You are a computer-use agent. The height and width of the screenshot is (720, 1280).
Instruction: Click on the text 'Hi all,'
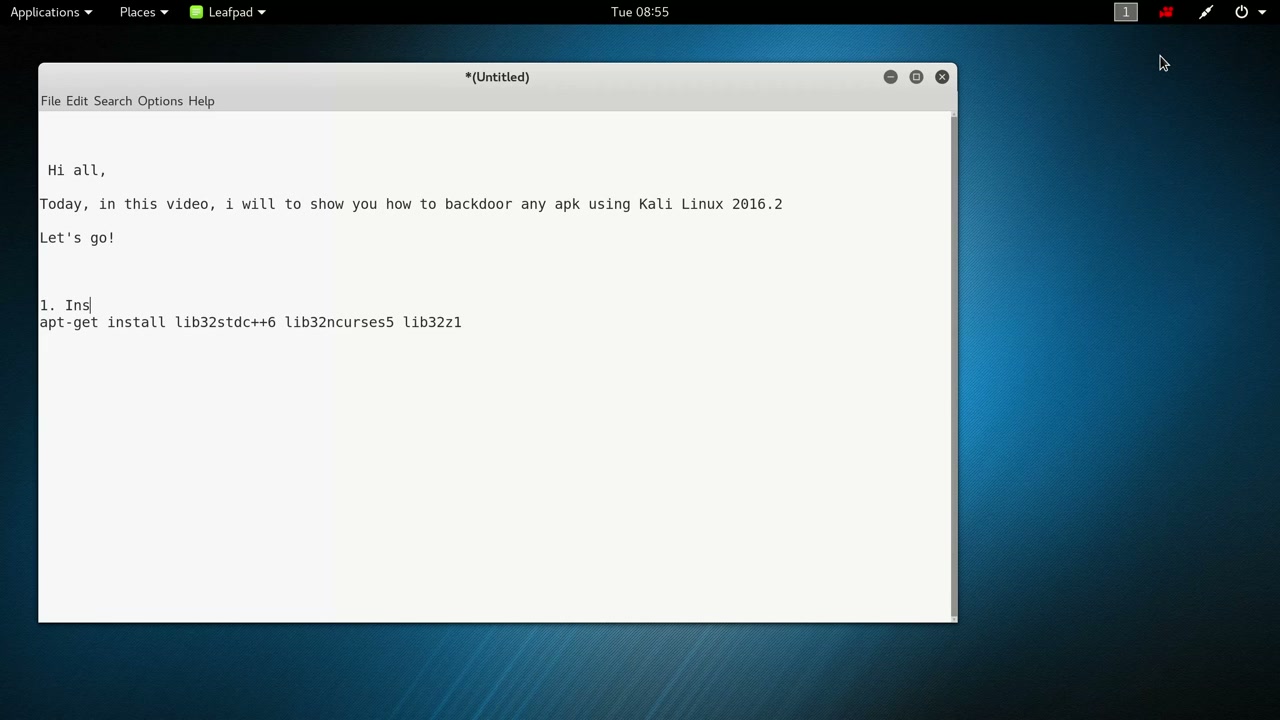pos(77,170)
